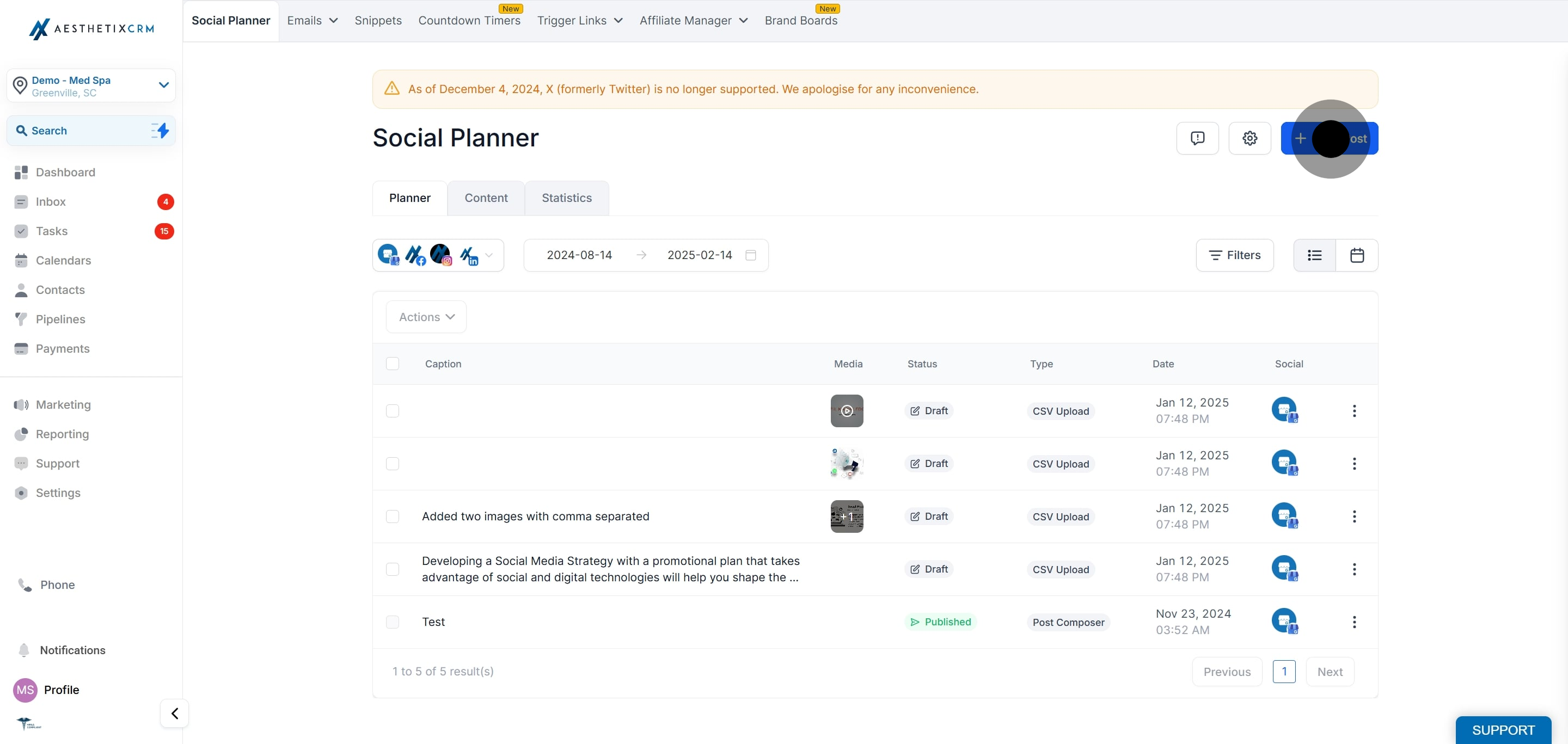This screenshot has height=744, width=1568.
Task: Open the Demo - Med Spa location selector
Action: (x=91, y=86)
